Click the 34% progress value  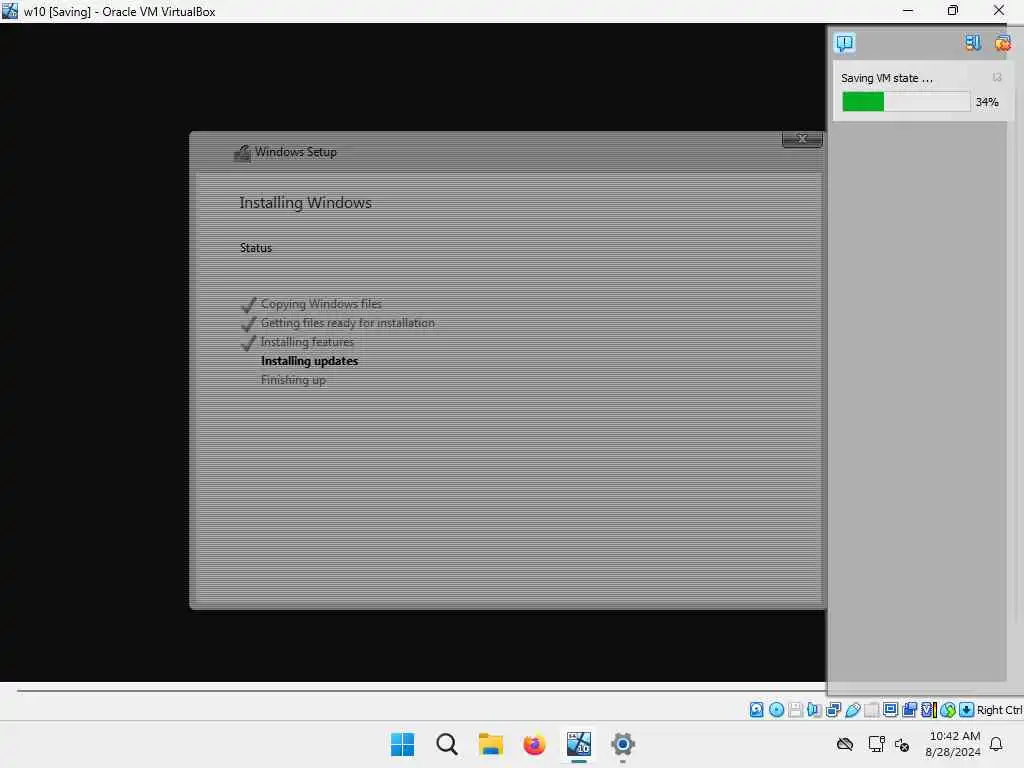pos(987,102)
